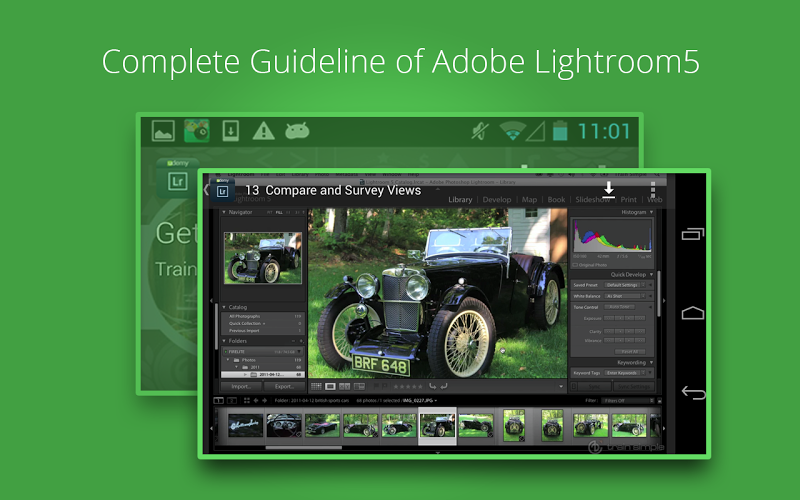Viewport: 800px width, 500px height.
Task: Click the Sync Settings button
Action: [x=634, y=387]
